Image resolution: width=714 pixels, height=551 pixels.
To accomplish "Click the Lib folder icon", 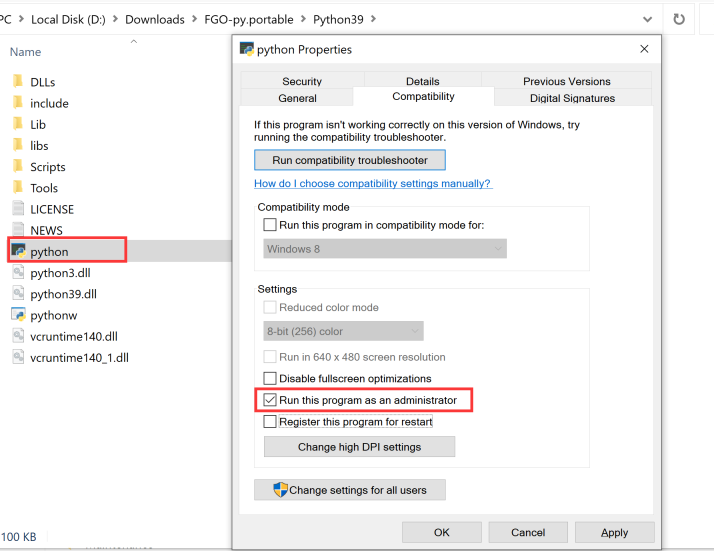I will [x=18, y=124].
